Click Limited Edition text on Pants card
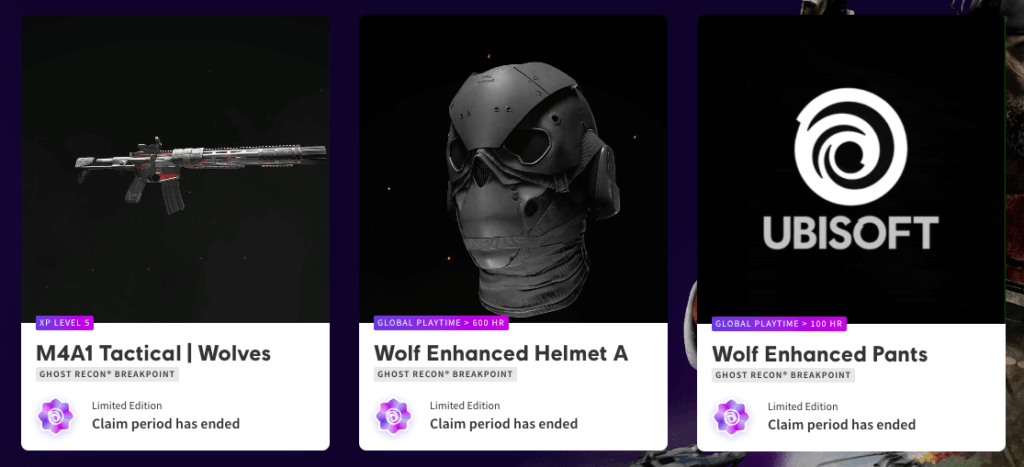This screenshot has height=467, width=1024. 803,406
